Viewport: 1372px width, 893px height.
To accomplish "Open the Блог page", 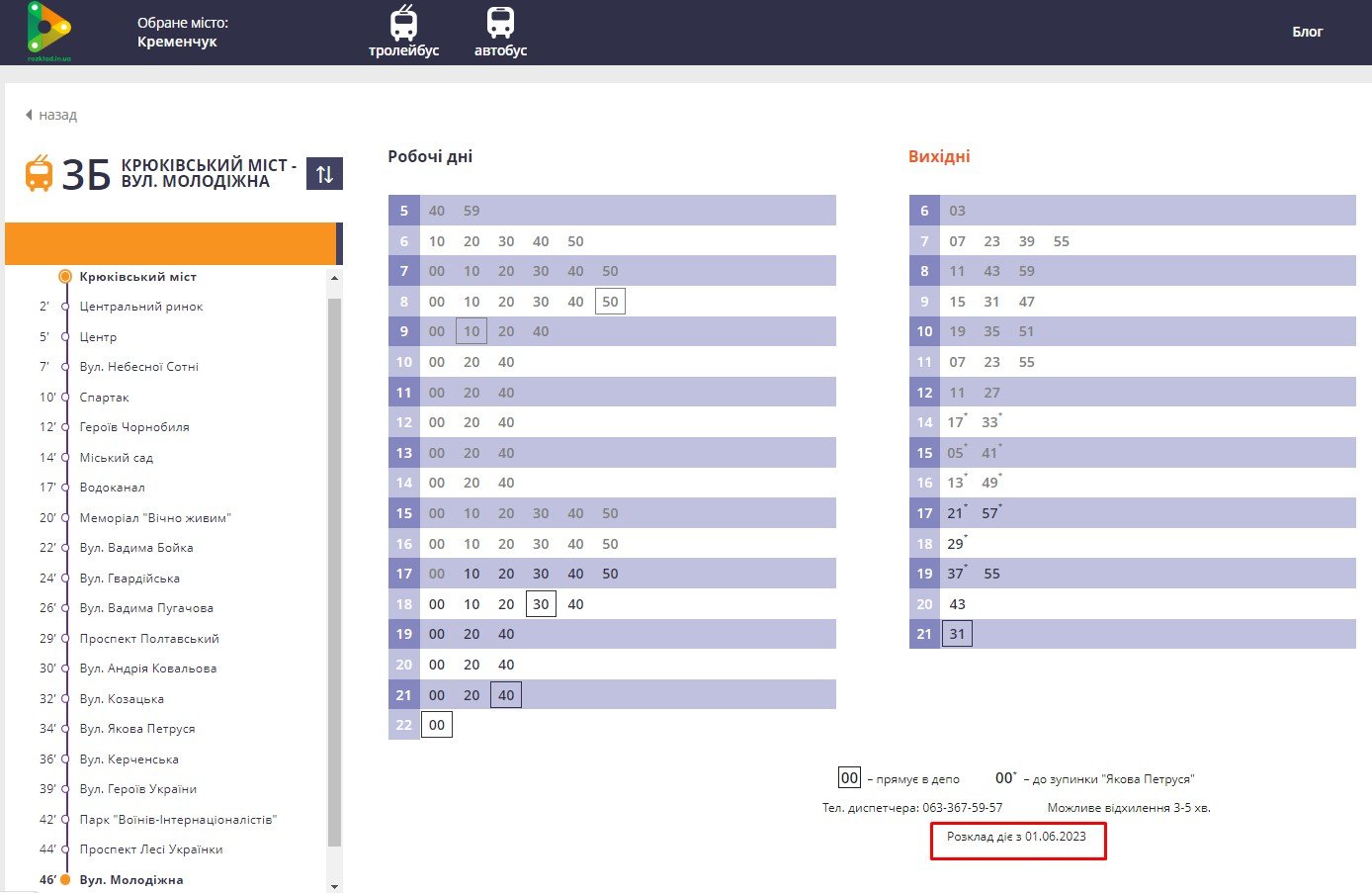I will pyautogui.click(x=1307, y=32).
